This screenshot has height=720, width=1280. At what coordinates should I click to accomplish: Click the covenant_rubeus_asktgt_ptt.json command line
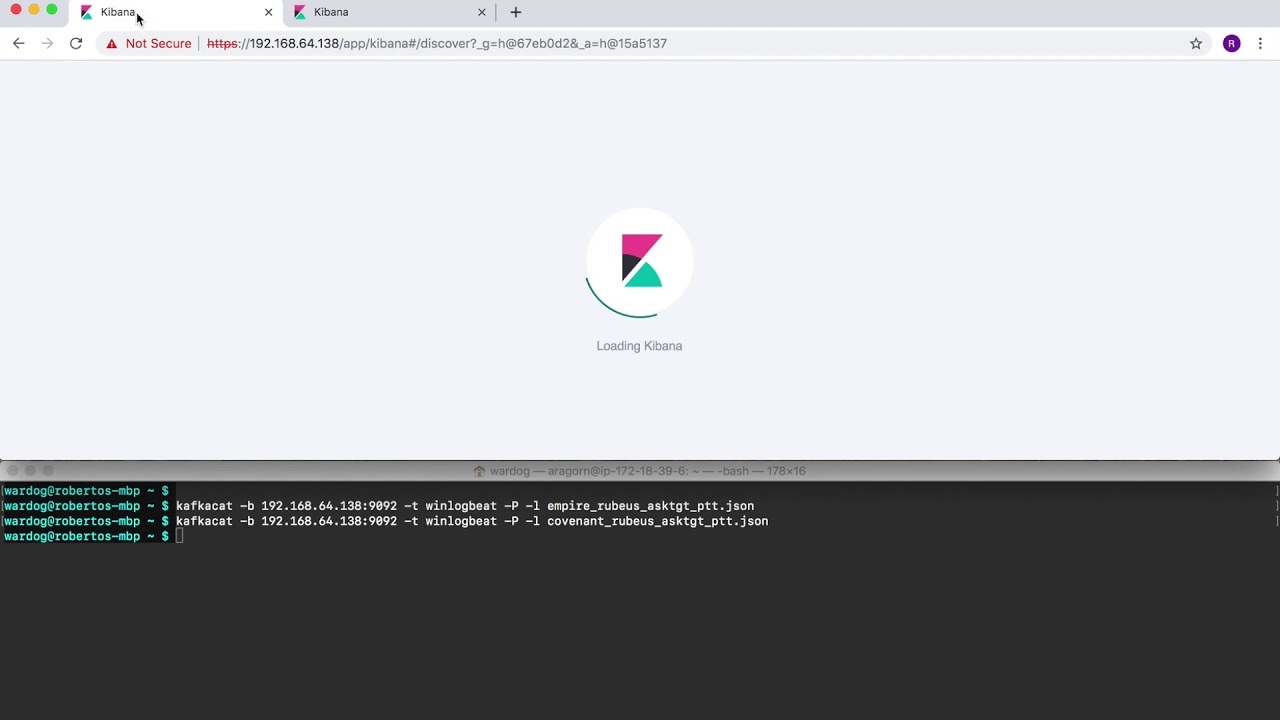pos(386,521)
